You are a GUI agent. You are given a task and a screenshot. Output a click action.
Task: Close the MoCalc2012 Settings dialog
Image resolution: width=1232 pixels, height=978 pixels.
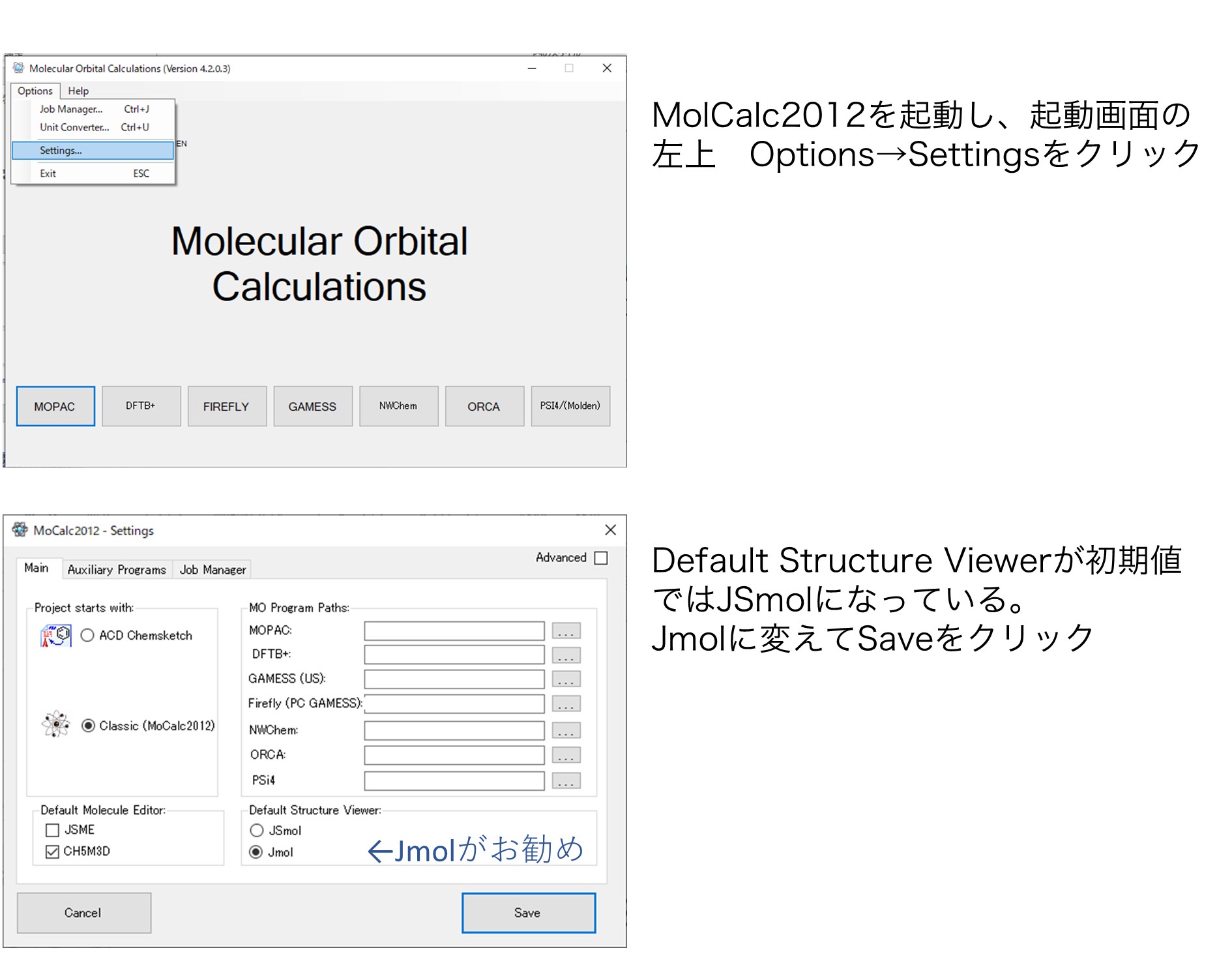(x=610, y=530)
